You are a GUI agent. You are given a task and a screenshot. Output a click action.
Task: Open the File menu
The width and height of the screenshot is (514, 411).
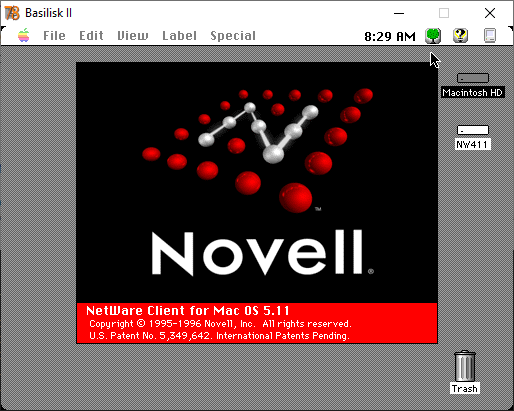click(54, 36)
